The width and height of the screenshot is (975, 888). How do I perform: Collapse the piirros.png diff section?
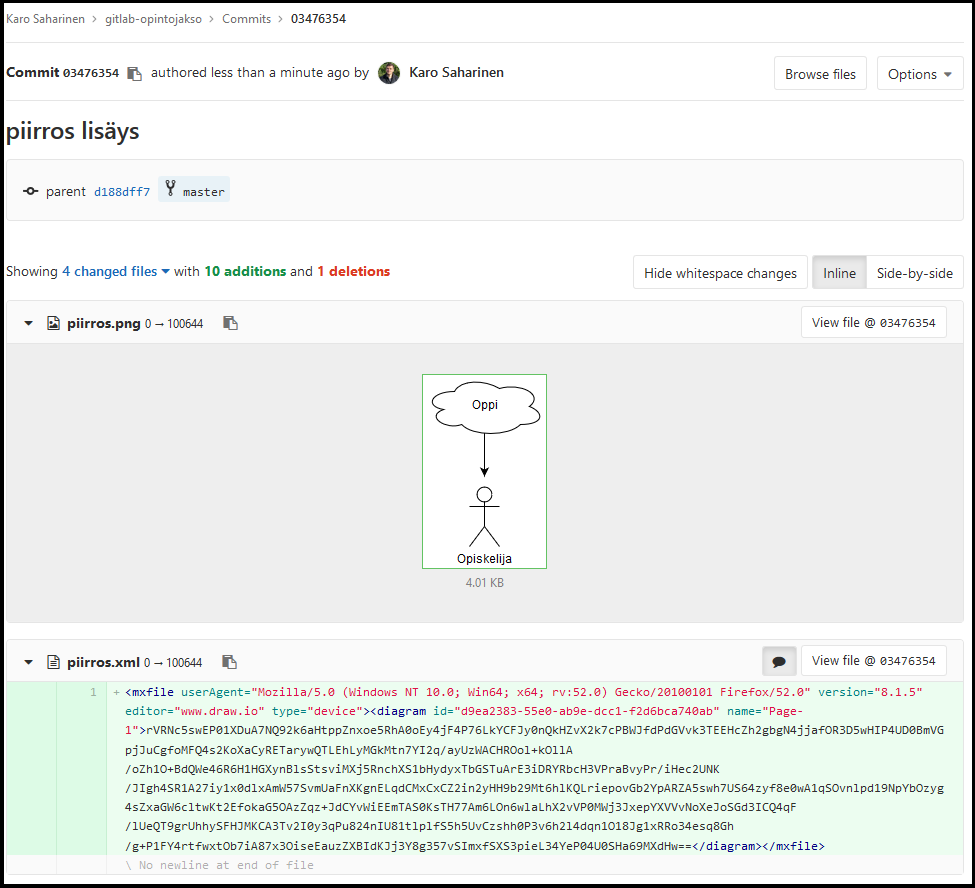pos(29,323)
